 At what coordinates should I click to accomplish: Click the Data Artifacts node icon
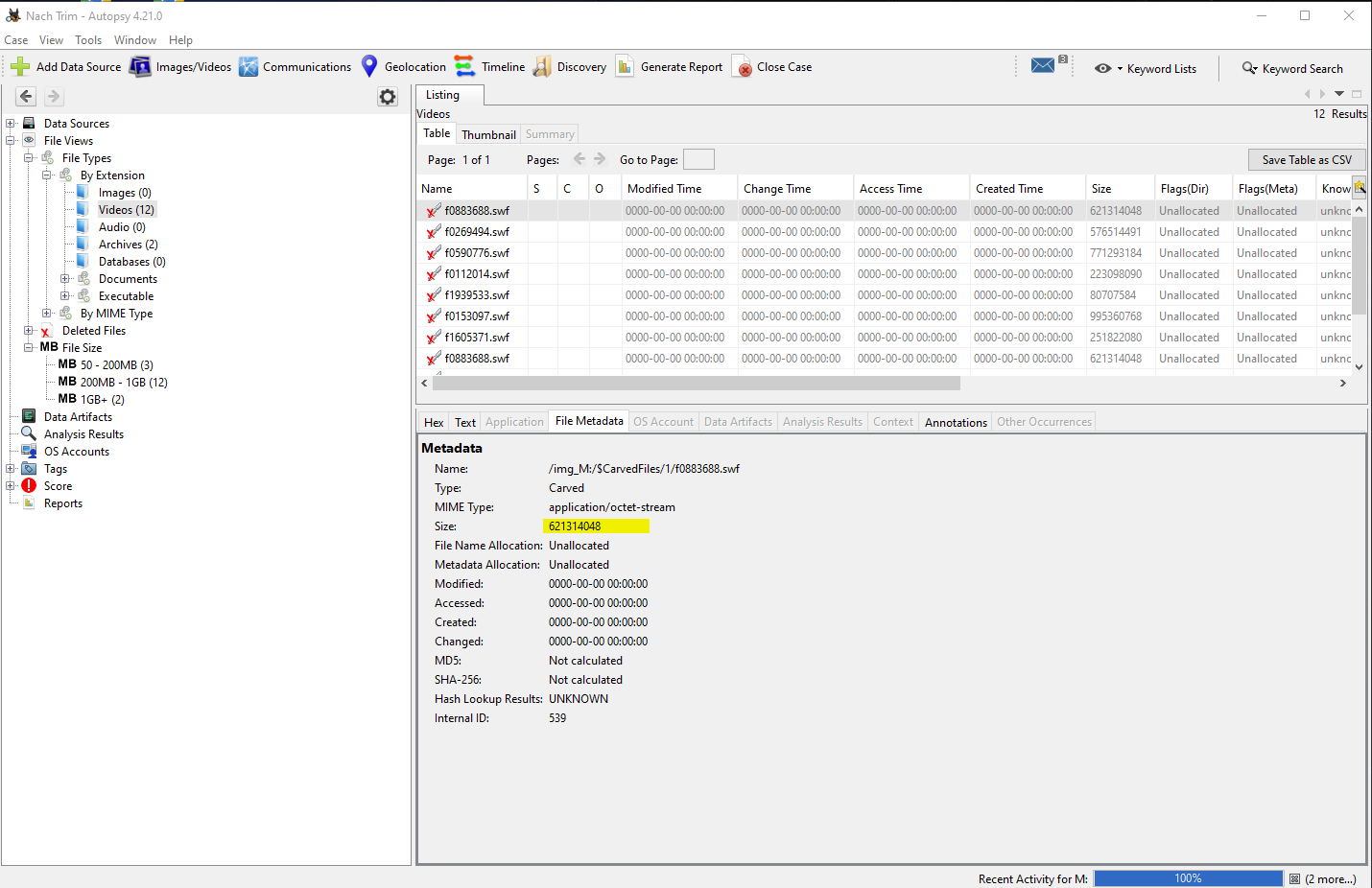tap(29, 416)
